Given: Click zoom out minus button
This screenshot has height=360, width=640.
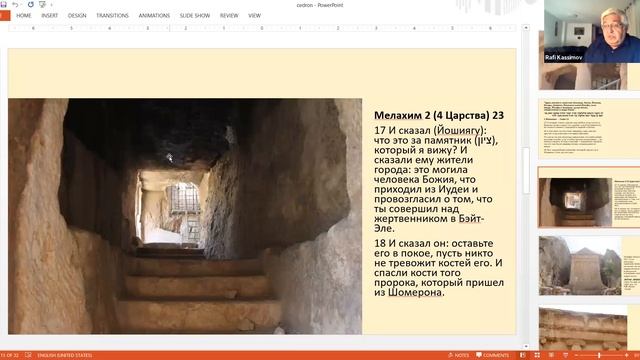Looking at the screenshot, I should 577,356.
